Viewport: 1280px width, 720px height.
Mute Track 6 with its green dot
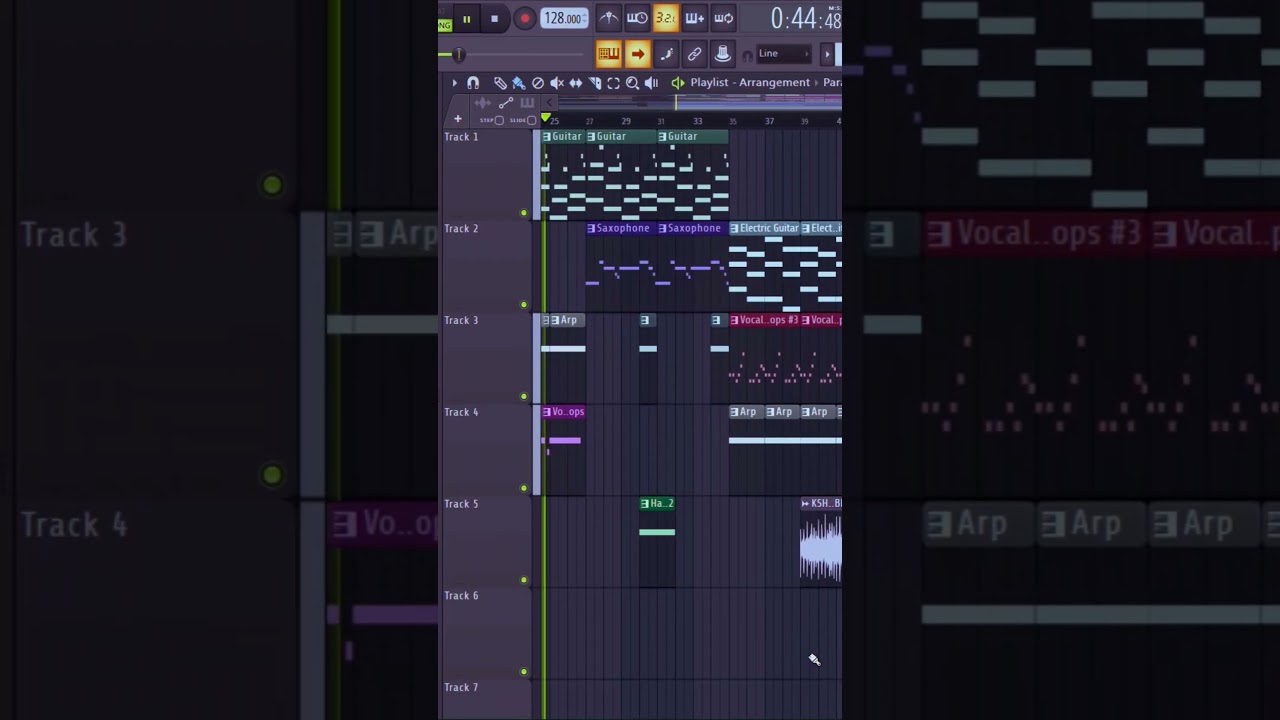click(x=523, y=672)
